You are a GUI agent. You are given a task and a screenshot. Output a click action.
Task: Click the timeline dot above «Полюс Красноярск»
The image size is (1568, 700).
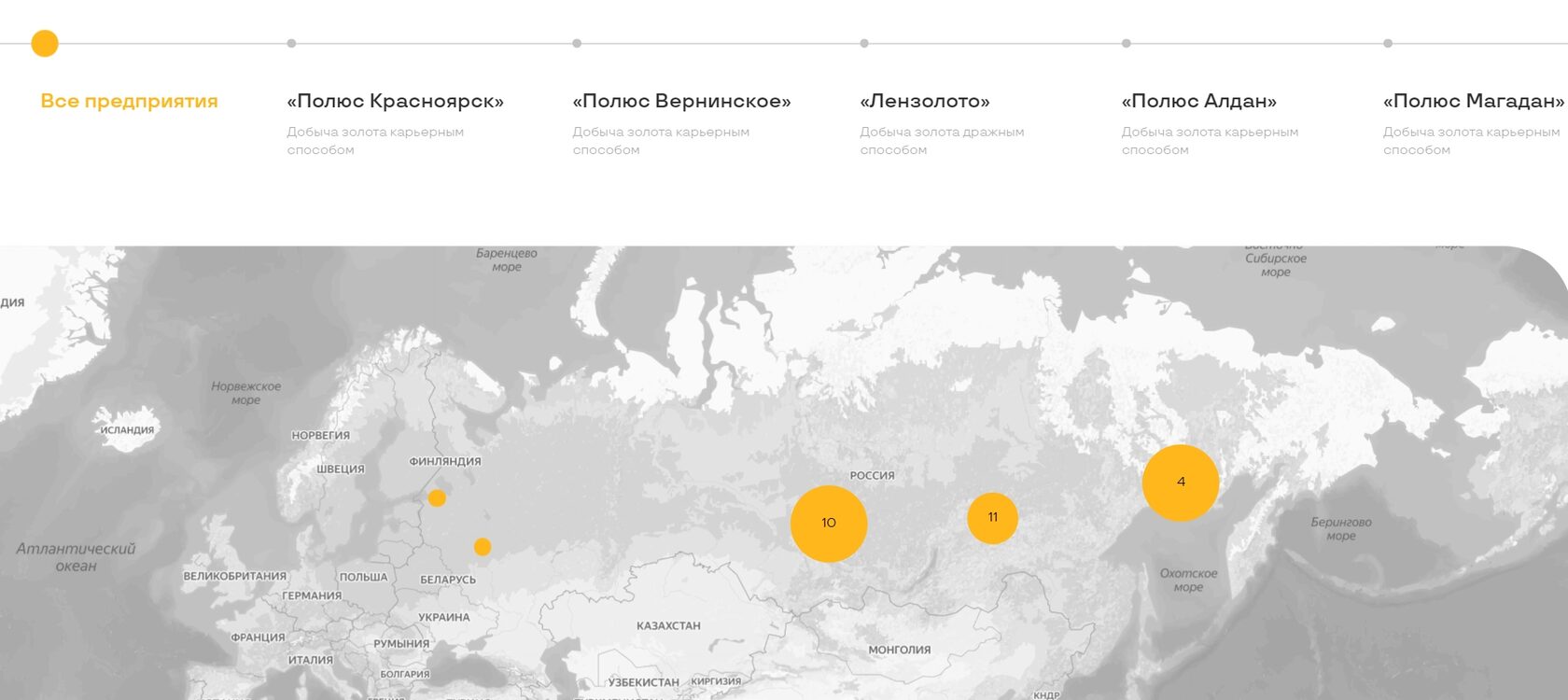pos(291,43)
